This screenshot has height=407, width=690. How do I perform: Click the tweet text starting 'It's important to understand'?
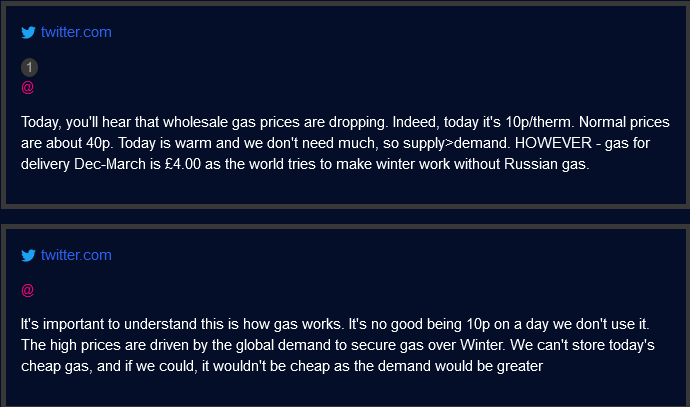pos(338,345)
